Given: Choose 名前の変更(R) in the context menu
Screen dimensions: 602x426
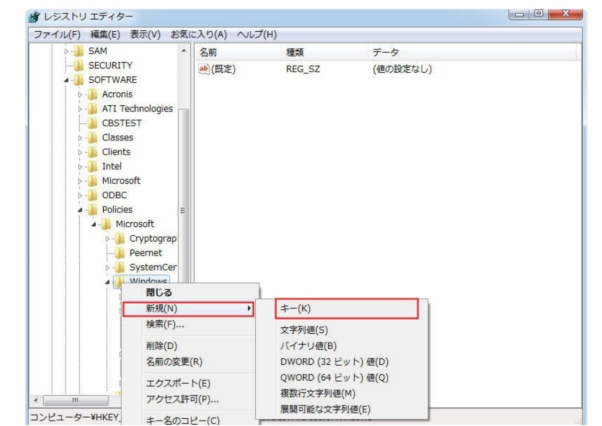Looking at the screenshot, I should coord(190,362).
